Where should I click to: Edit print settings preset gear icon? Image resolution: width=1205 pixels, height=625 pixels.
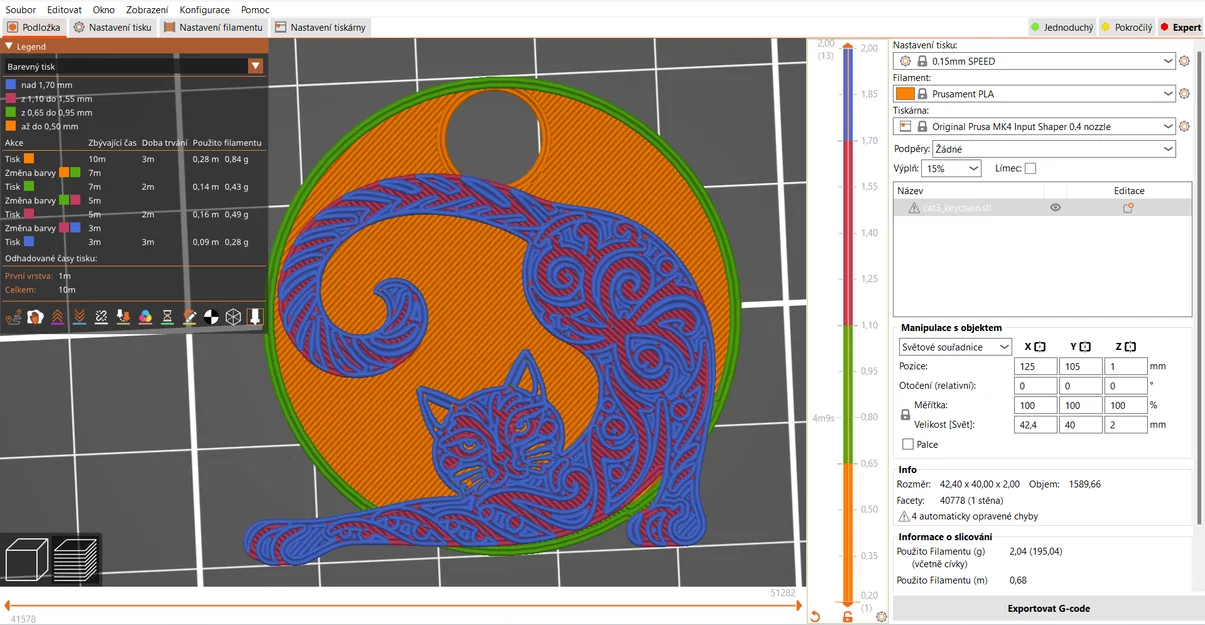(x=1185, y=61)
